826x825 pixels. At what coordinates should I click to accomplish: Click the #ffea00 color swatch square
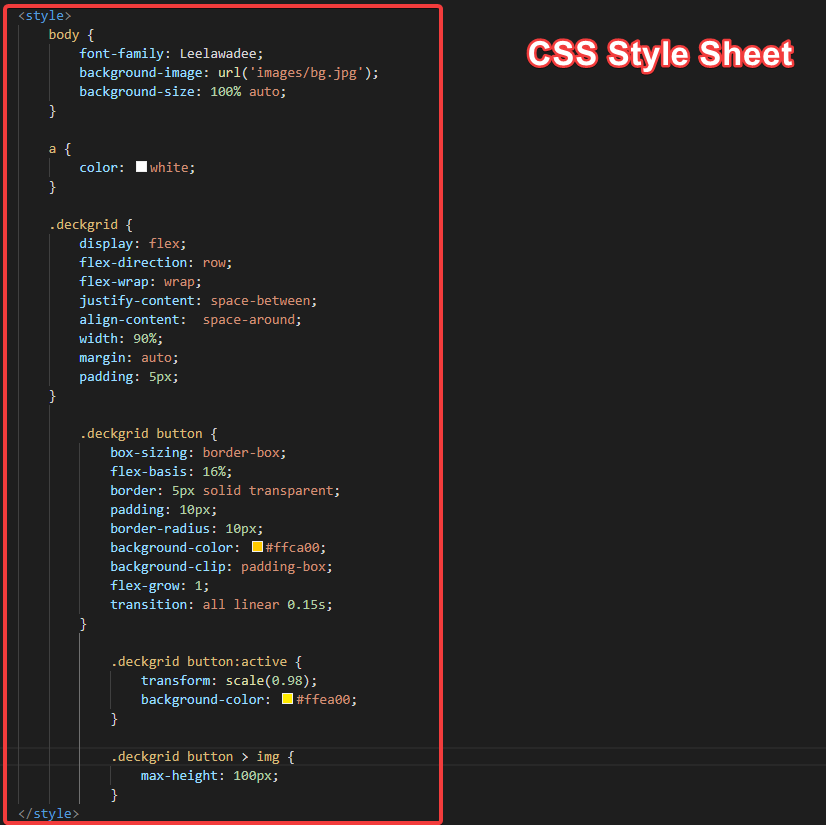[287, 699]
